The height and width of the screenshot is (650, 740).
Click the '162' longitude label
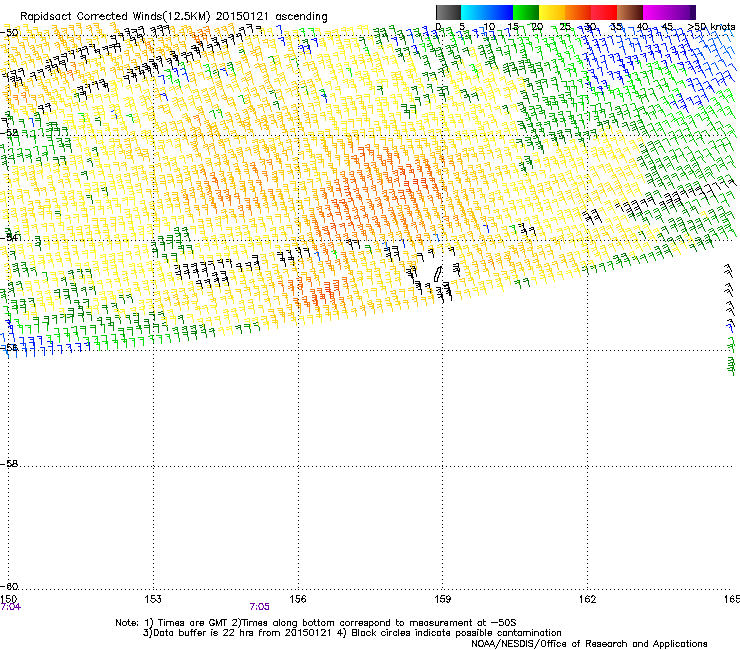588,599
